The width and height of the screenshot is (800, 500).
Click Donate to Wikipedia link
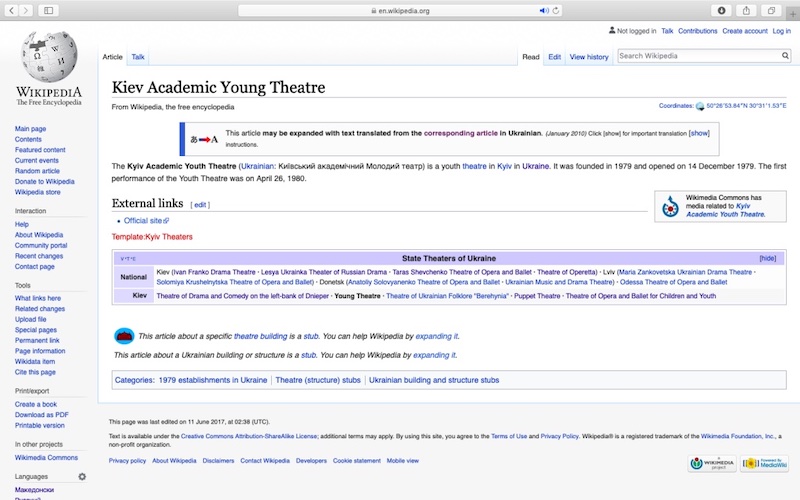coord(44,181)
